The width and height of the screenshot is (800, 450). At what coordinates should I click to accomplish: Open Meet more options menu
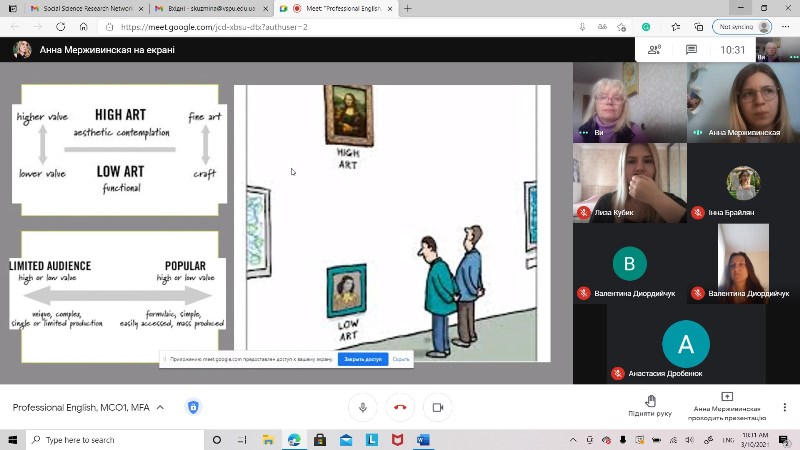(785, 407)
